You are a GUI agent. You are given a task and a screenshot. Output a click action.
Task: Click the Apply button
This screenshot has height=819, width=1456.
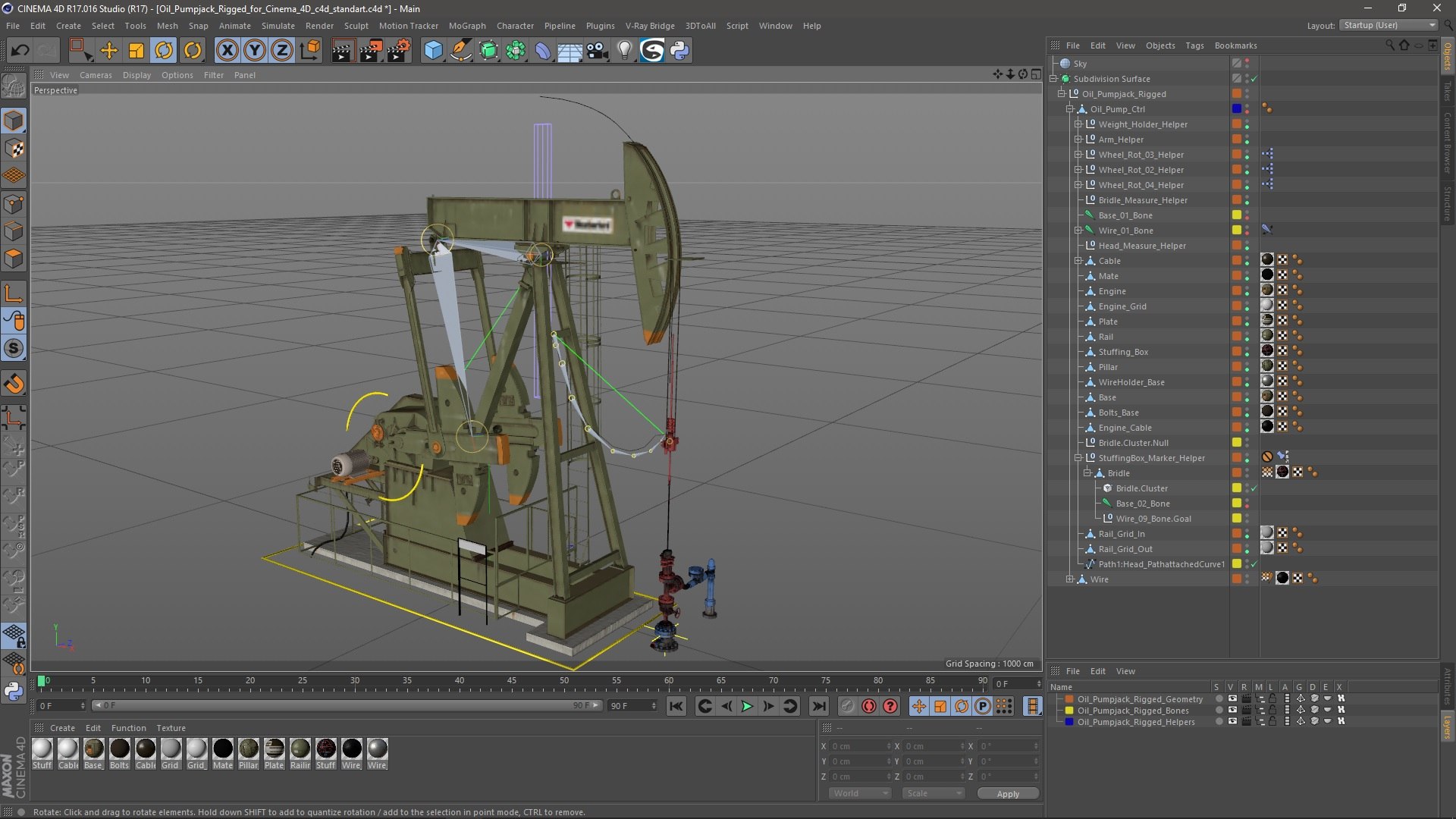point(1008,793)
